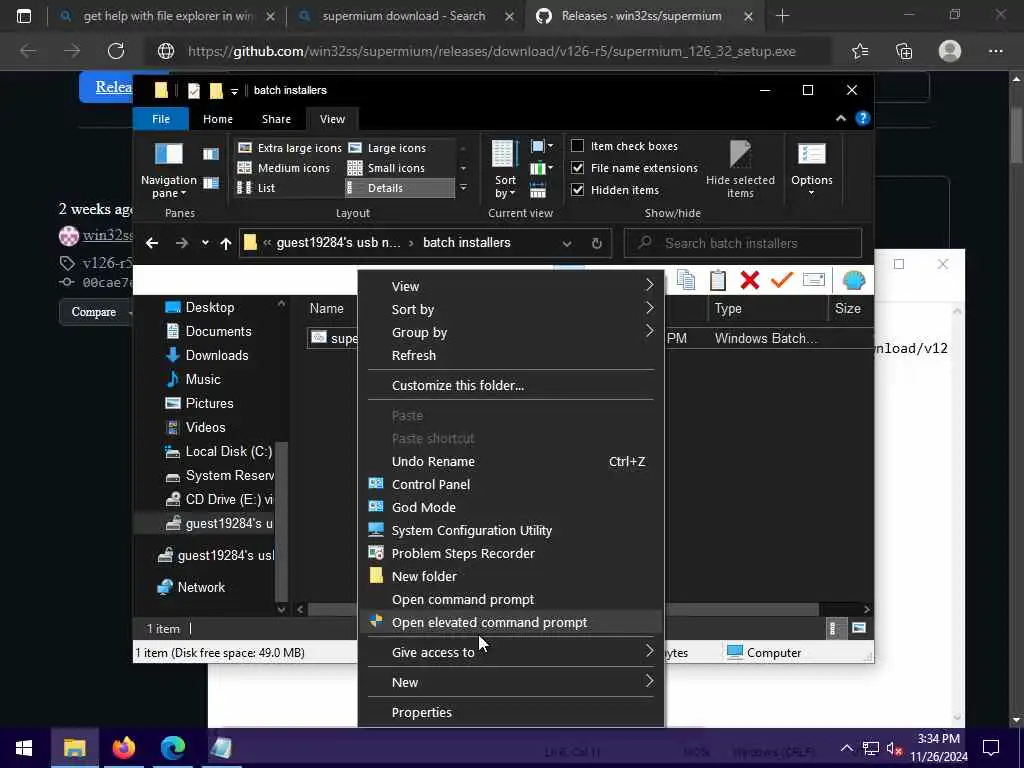
Task: Uncheck Hidden items
Action: tap(577, 190)
